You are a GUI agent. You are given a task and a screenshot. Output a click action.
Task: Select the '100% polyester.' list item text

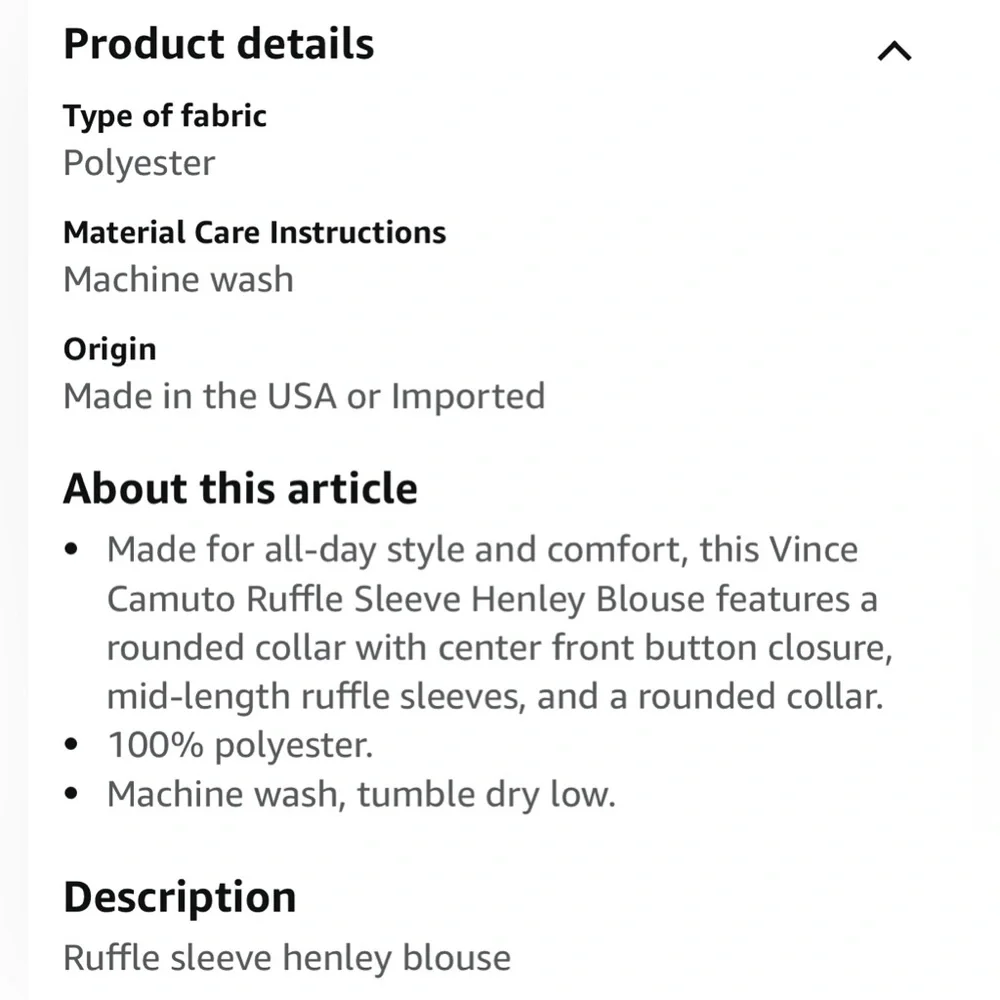pyautogui.click(x=239, y=745)
